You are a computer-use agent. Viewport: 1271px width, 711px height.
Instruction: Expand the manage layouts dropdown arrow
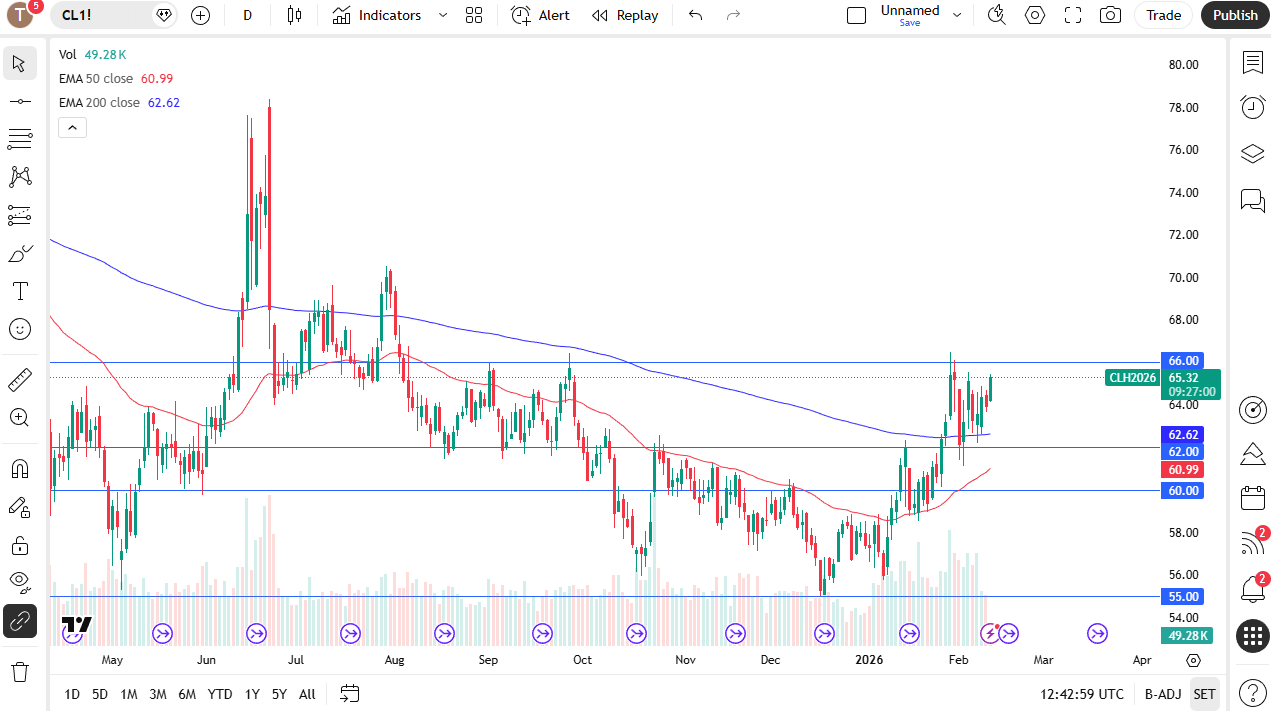[x=957, y=15]
